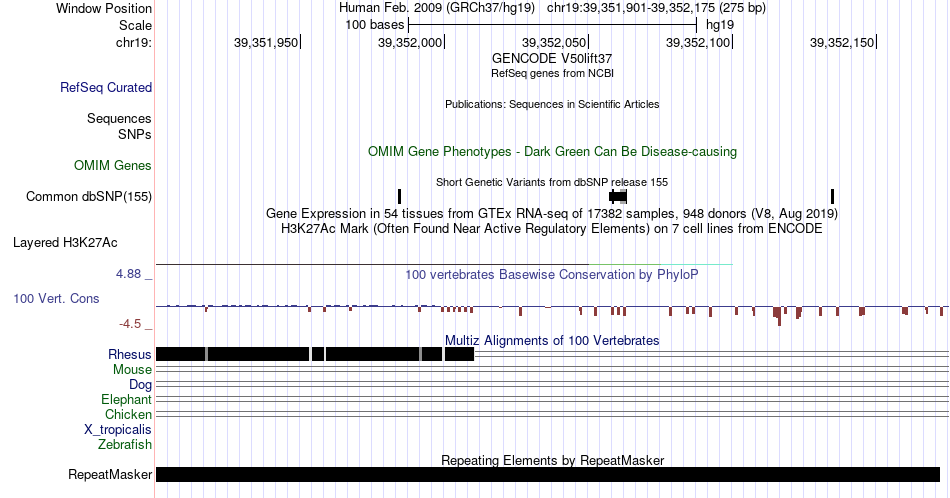
Task: Click the 39,351,950 ruler position
Action: pos(266,42)
